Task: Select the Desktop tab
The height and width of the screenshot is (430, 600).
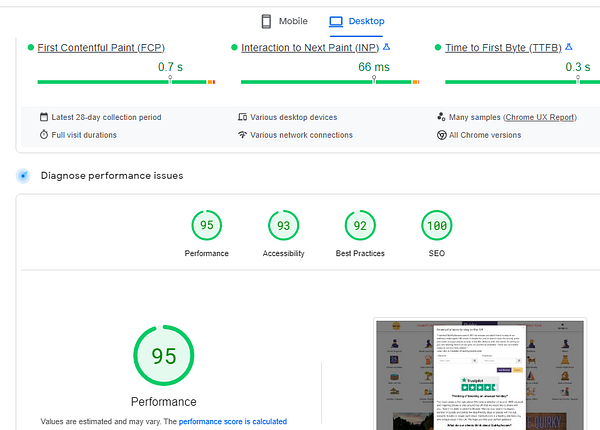Action: click(x=357, y=21)
